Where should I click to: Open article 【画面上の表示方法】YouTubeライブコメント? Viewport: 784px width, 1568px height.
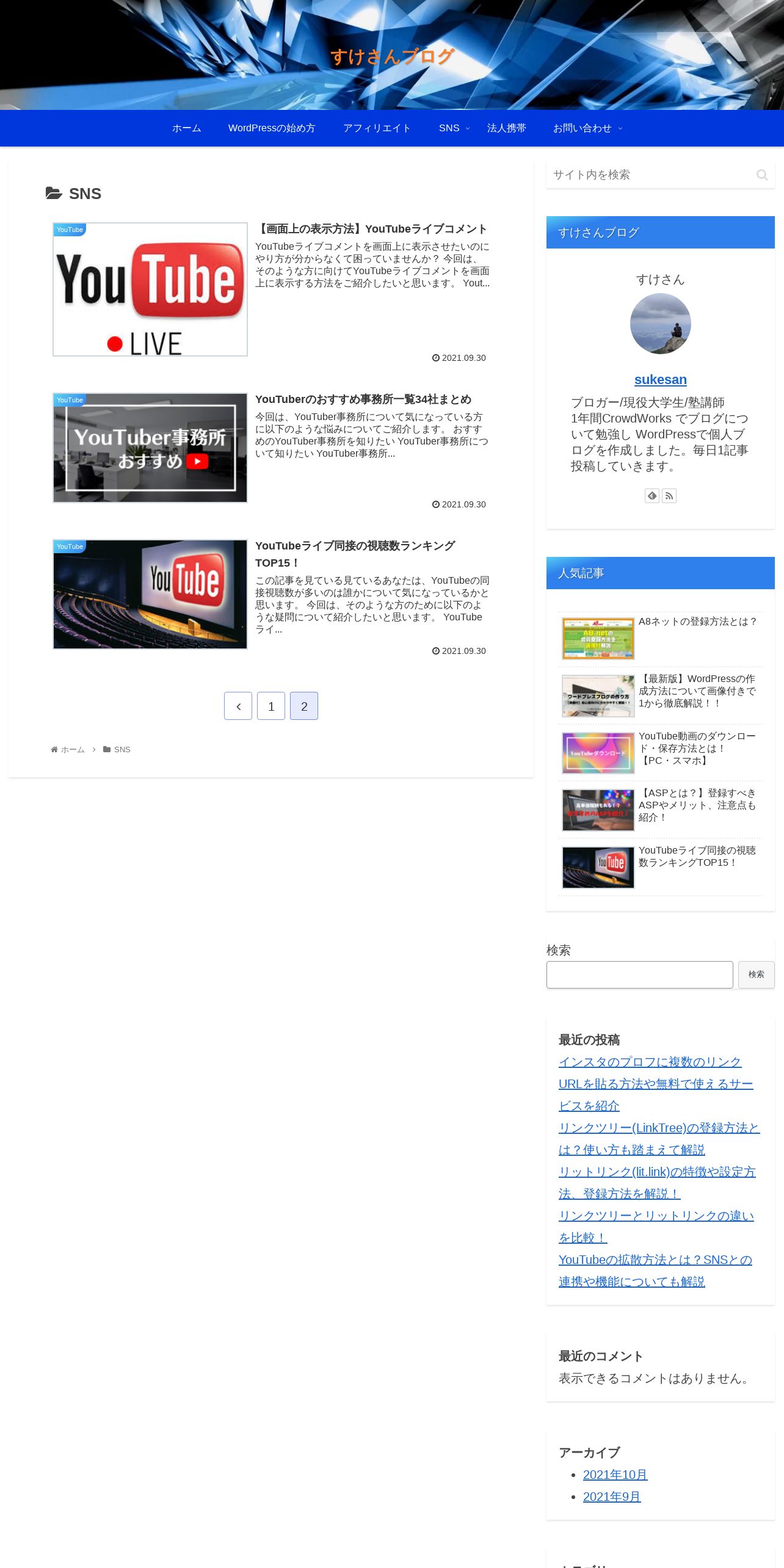(371, 229)
